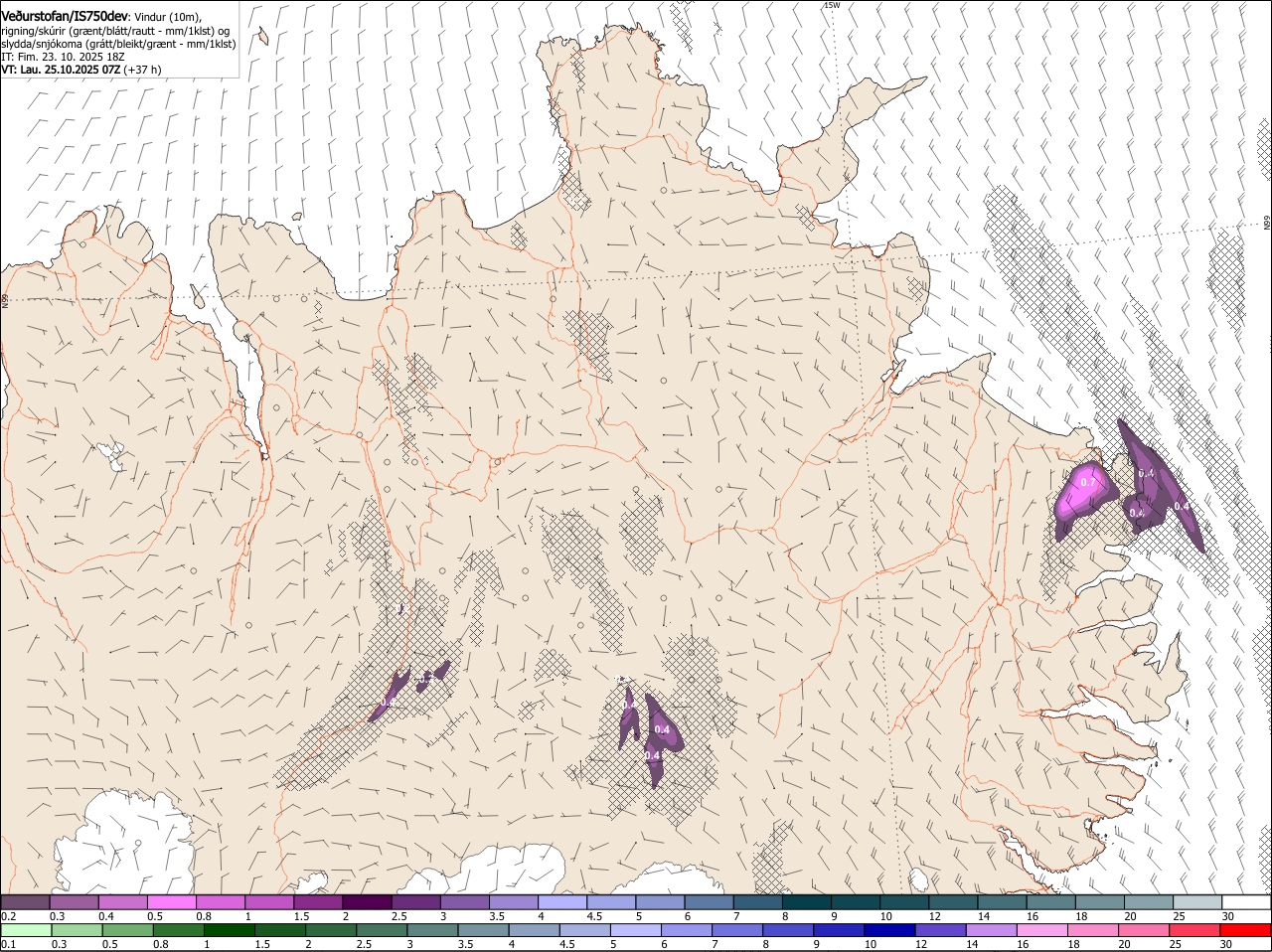Pick the lower legend swatch between 0.5 and 0.8
1272x952 pixels.
point(127,930)
